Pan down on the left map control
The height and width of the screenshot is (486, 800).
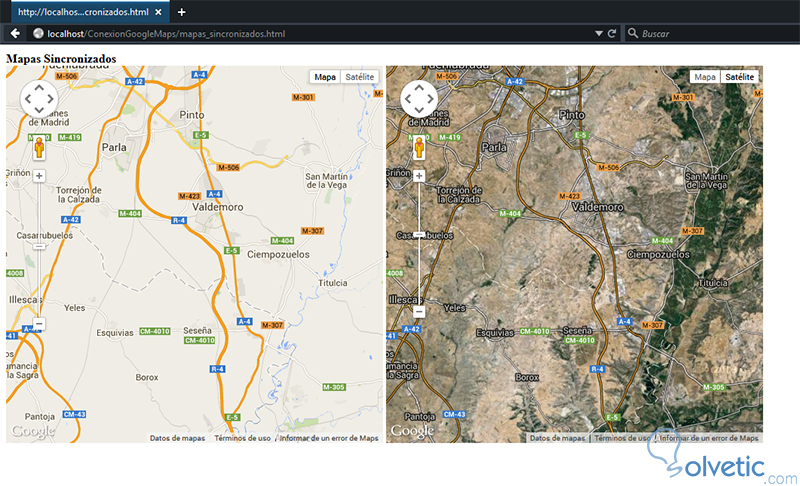pos(39,110)
